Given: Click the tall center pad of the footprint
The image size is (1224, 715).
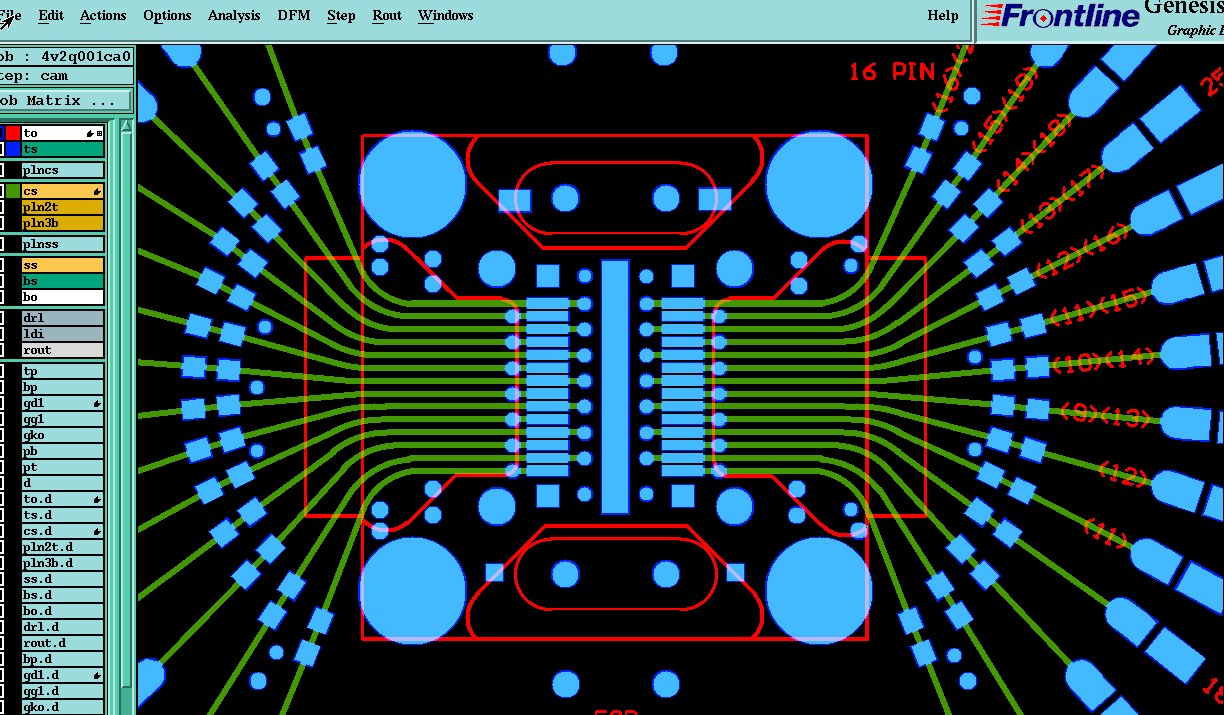Looking at the screenshot, I should click(615, 387).
